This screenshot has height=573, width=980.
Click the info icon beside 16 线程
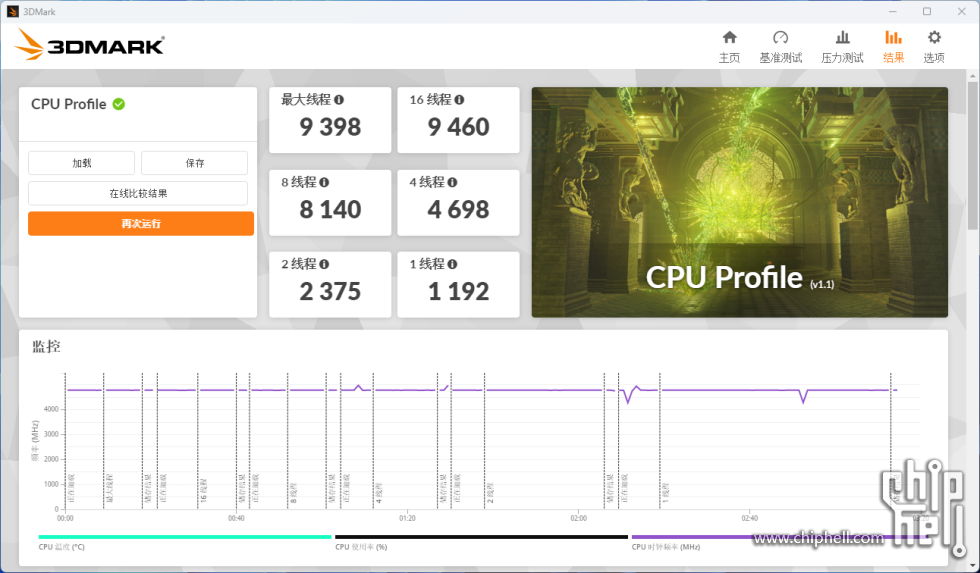[459, 100]
